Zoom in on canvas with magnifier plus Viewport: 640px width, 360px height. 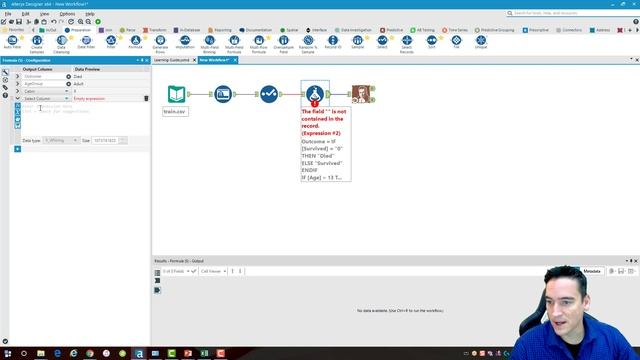(80, 22)
